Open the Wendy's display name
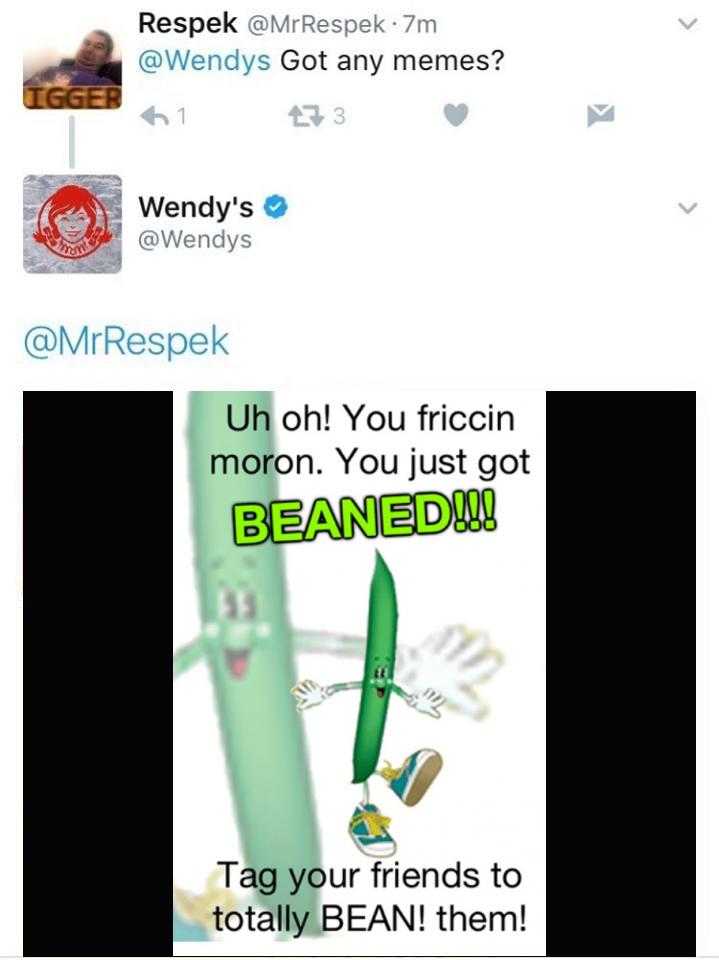The height and width of the screenshot is (960, 719). [x=195, y=207]
